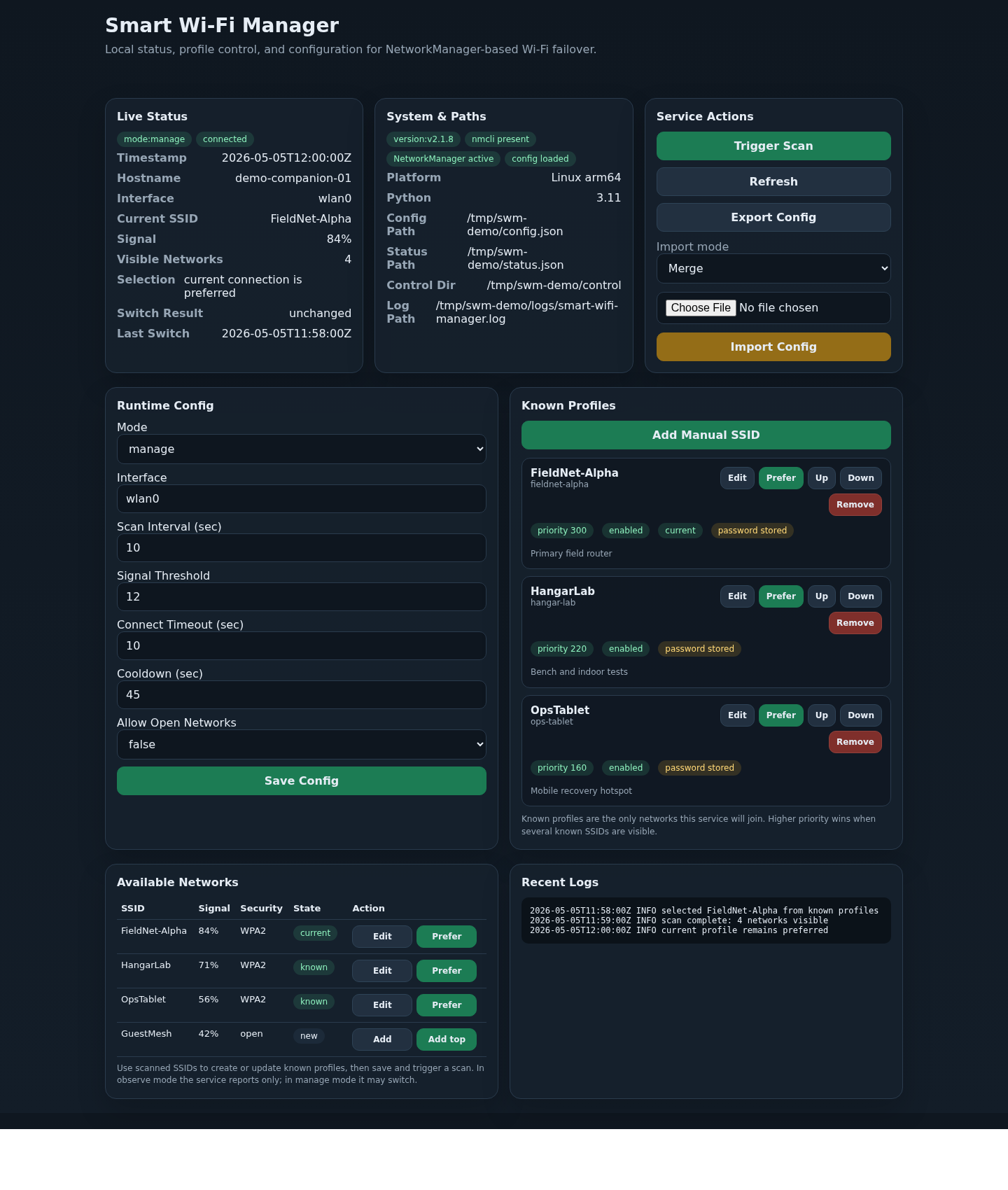Edit FieldNet-Alpha in Available Networks table
The width and height of the screenshot is (1008, 1190).
point(382,937)
